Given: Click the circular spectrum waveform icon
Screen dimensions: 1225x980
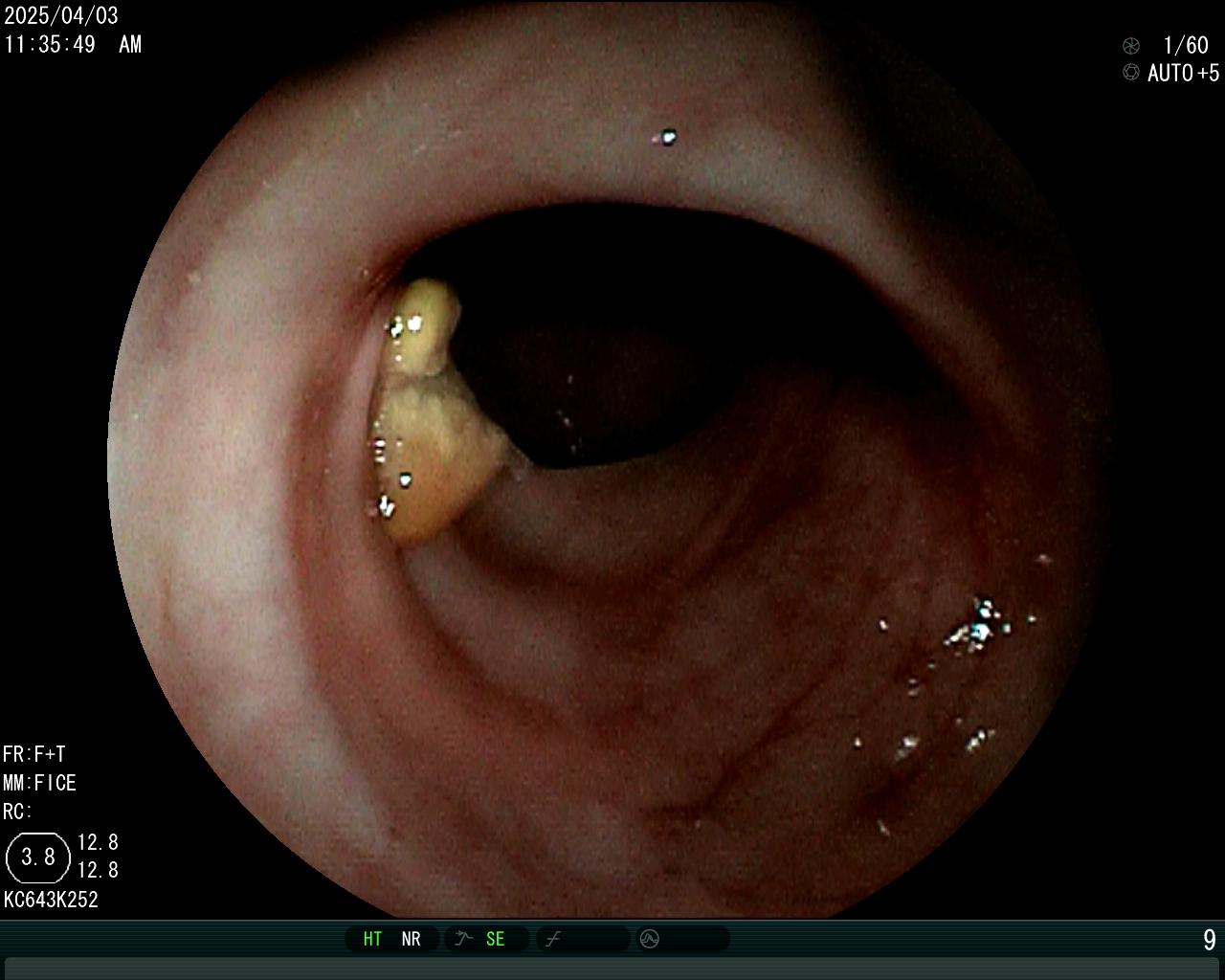Looking at the screenshot, I should pos(650,939).
